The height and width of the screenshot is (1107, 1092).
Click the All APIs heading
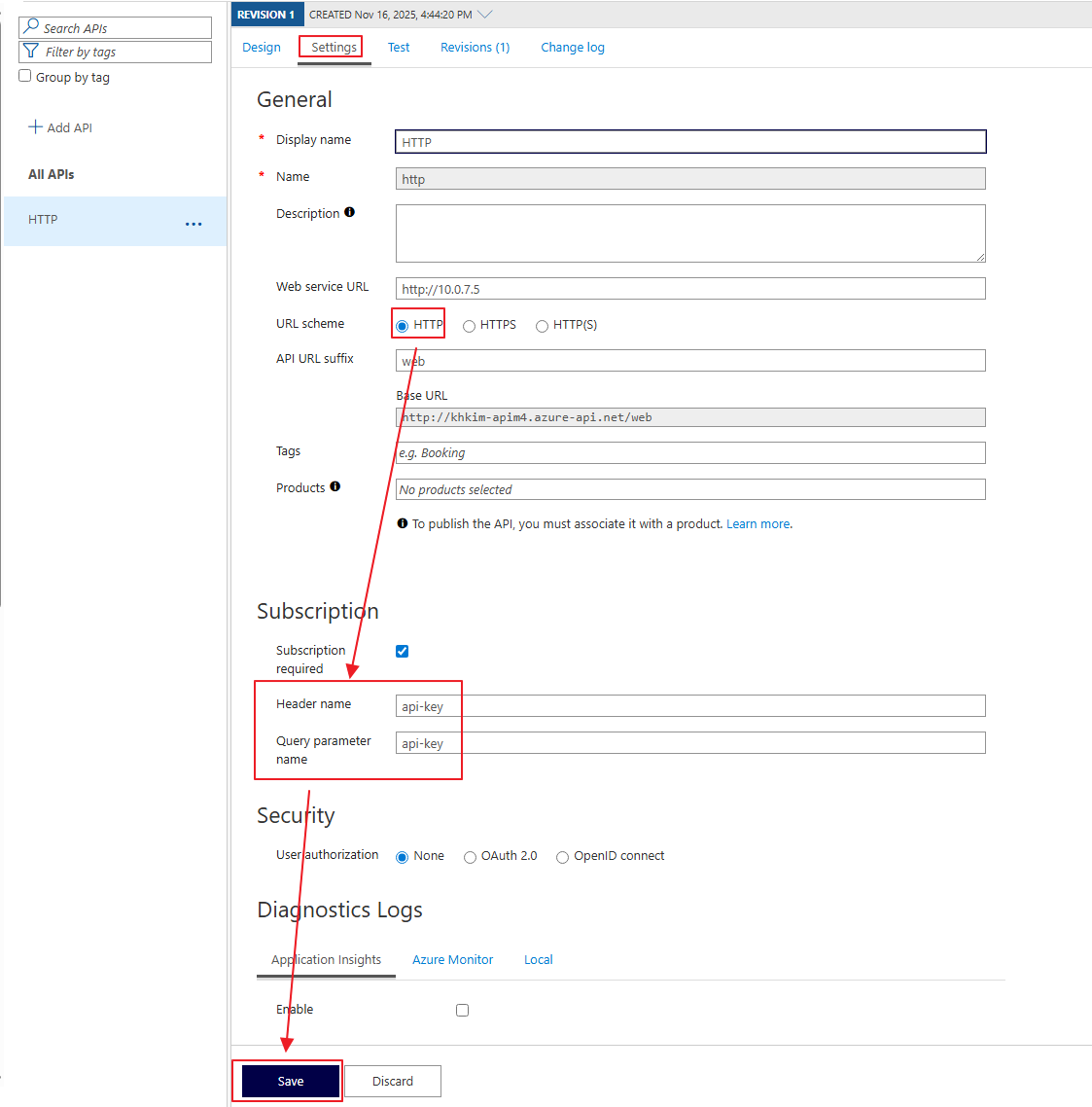point(51,174)
